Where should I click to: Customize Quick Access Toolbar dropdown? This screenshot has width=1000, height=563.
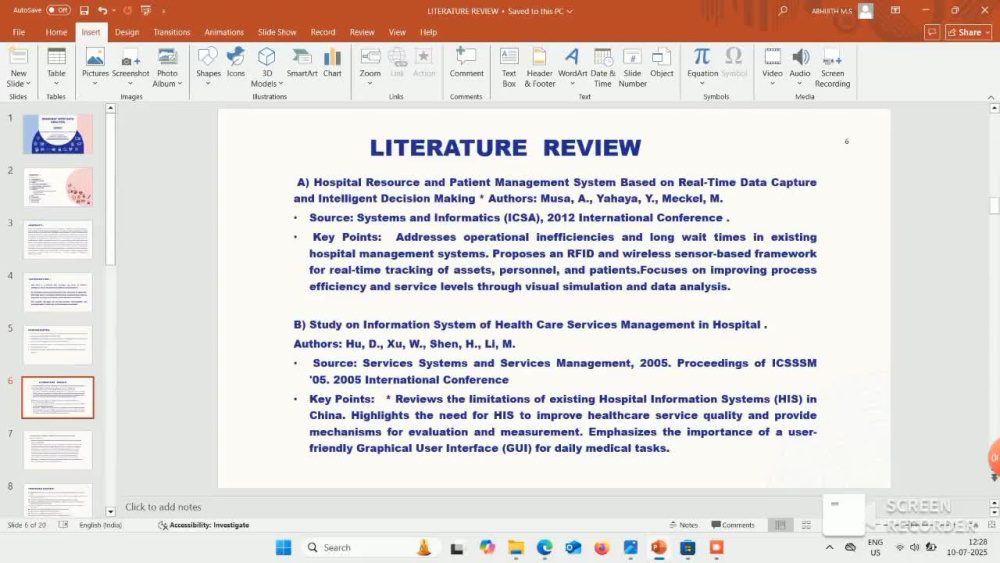click(x=164, y=11)
